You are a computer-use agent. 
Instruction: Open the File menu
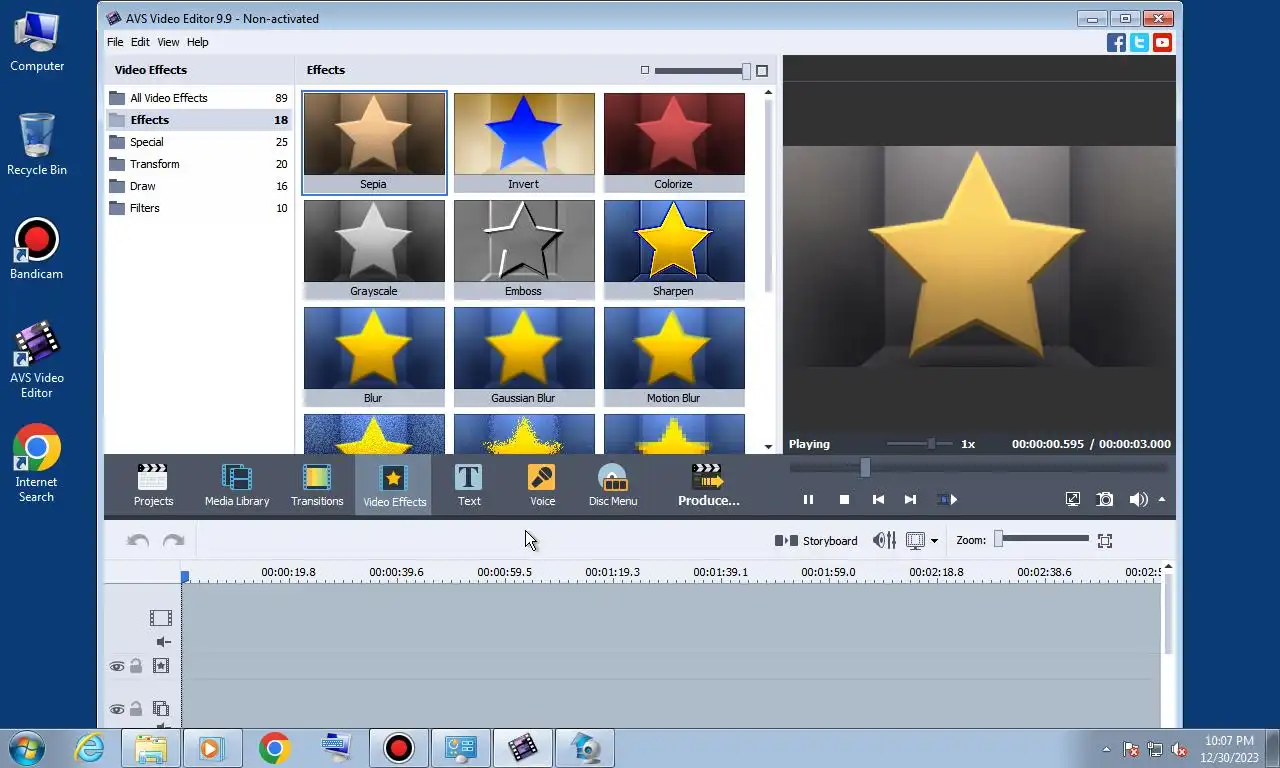(x=115, y=42)
